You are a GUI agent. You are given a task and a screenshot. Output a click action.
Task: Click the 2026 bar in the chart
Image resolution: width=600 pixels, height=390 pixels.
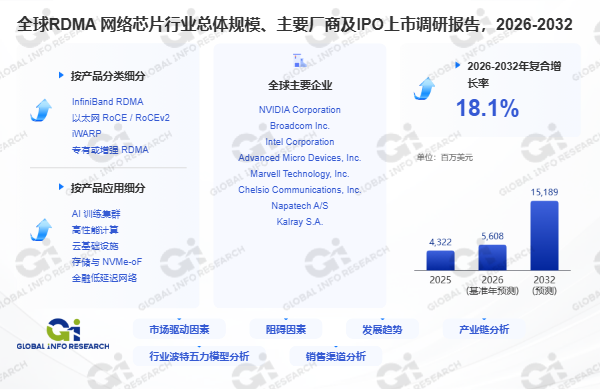492,258
